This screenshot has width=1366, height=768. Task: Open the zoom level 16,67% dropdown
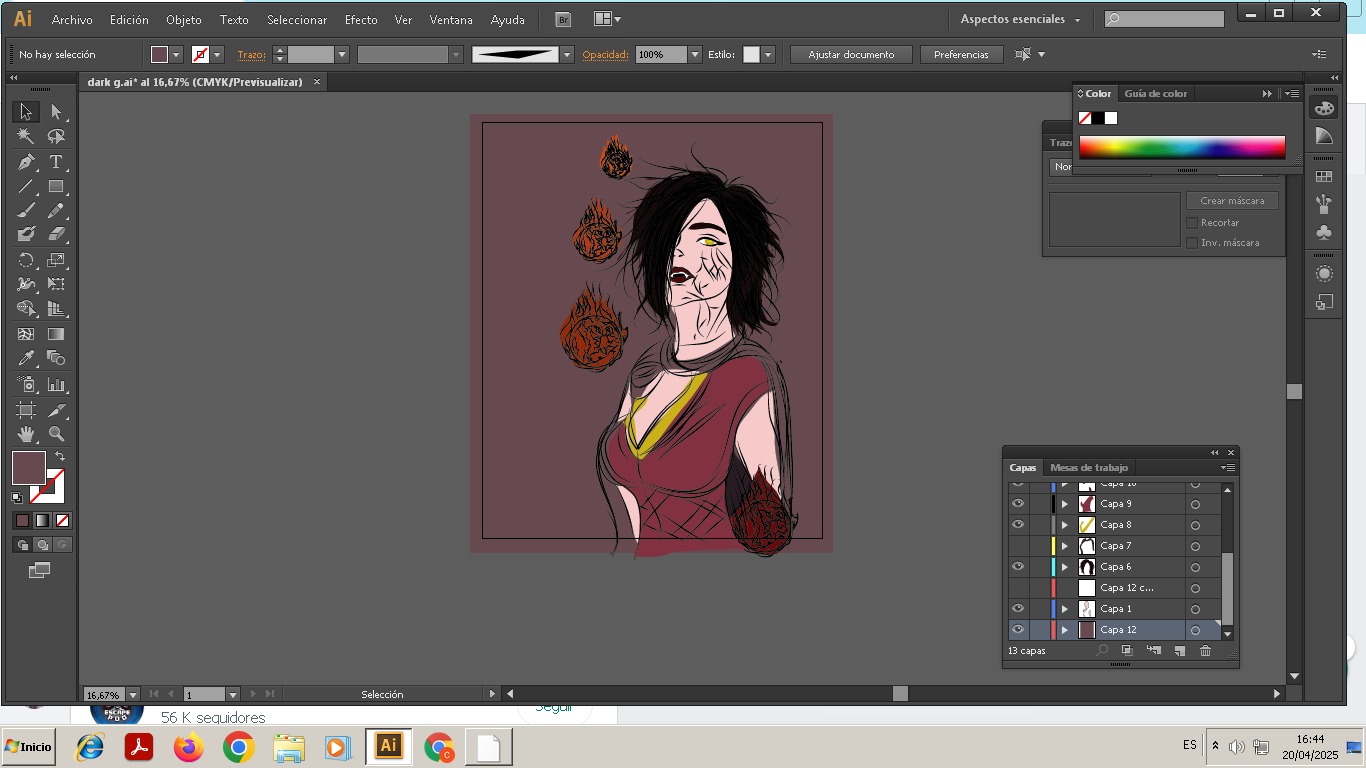coord(133,694)
